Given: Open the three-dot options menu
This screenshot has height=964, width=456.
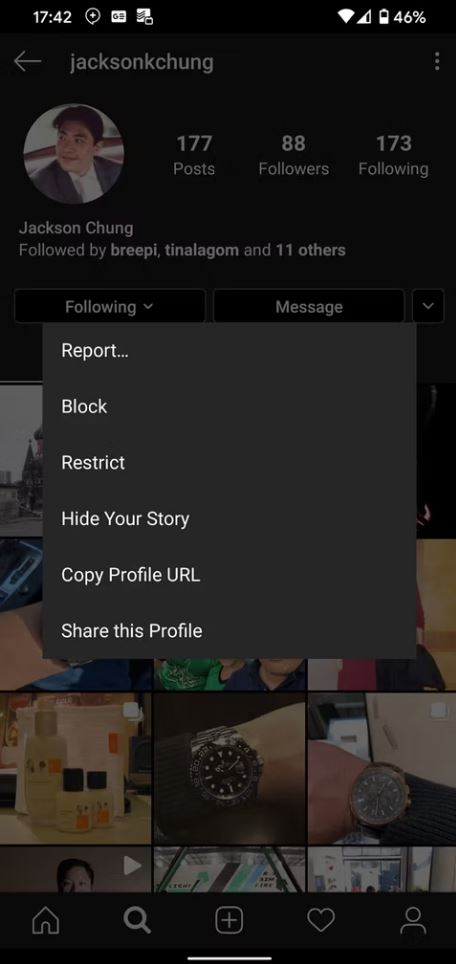Looking at the screenshot, I should tap(436, 61).
